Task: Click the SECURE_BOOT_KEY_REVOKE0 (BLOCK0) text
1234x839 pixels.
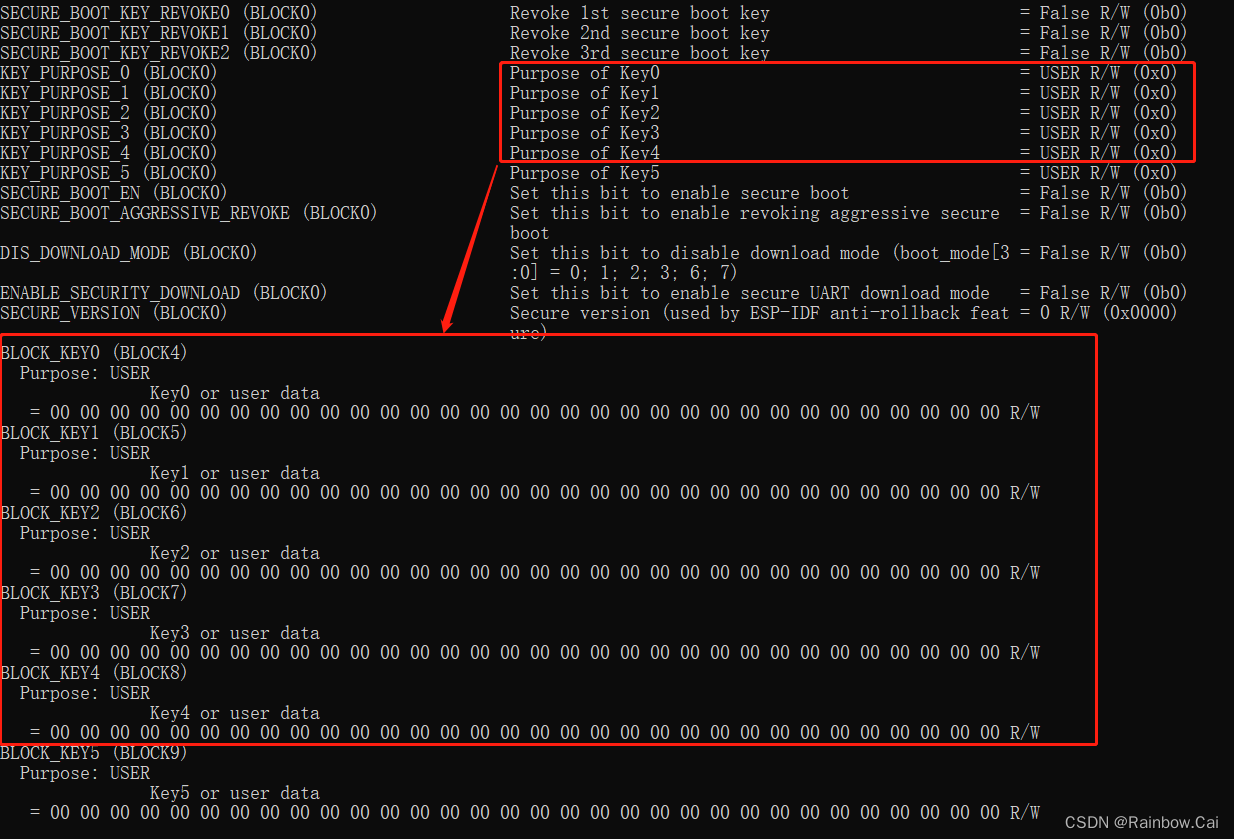Action: (158, 13)
